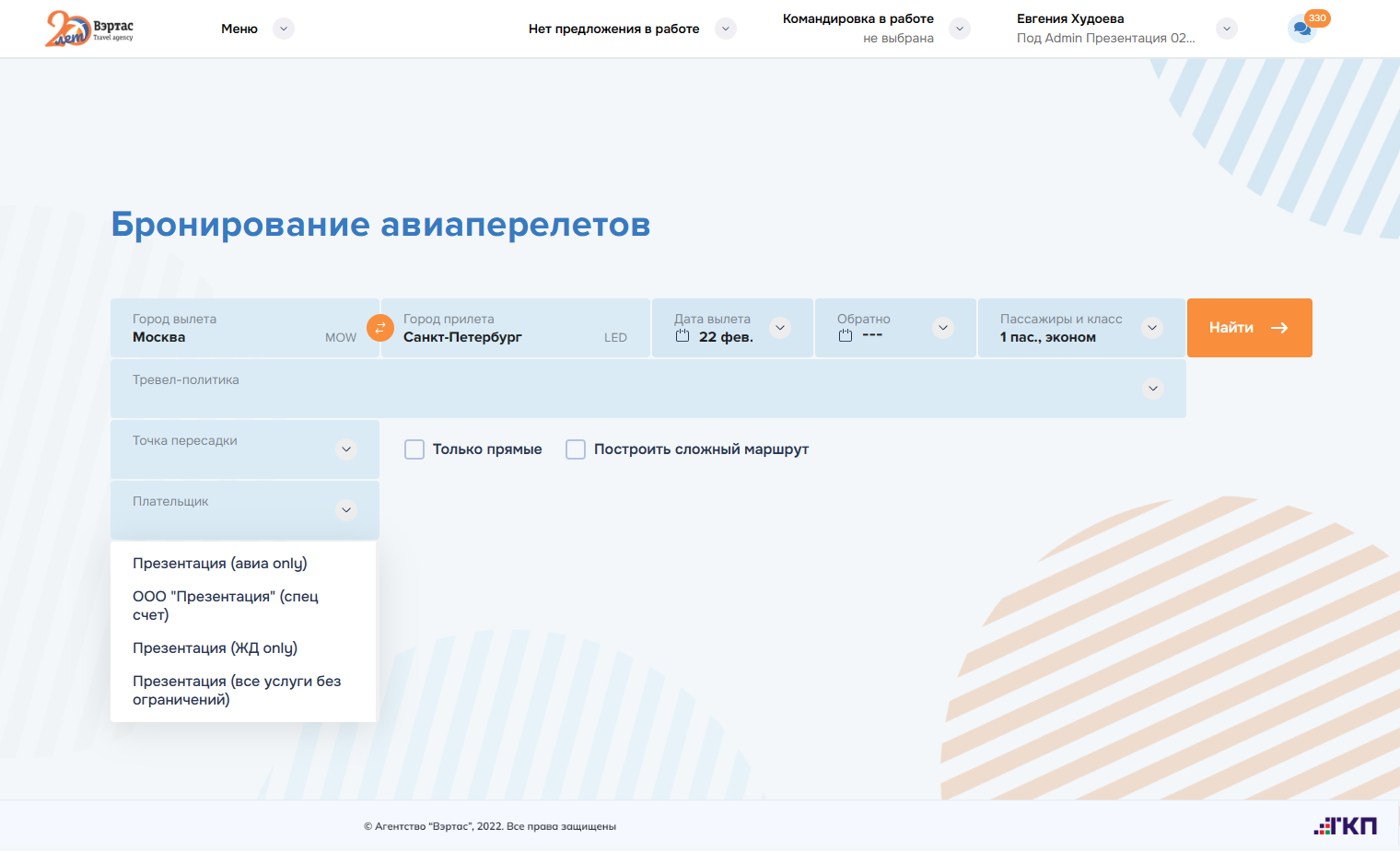Click the '22 фев.' departure date value
1400x851 pixels.
[x=726, y=337]
